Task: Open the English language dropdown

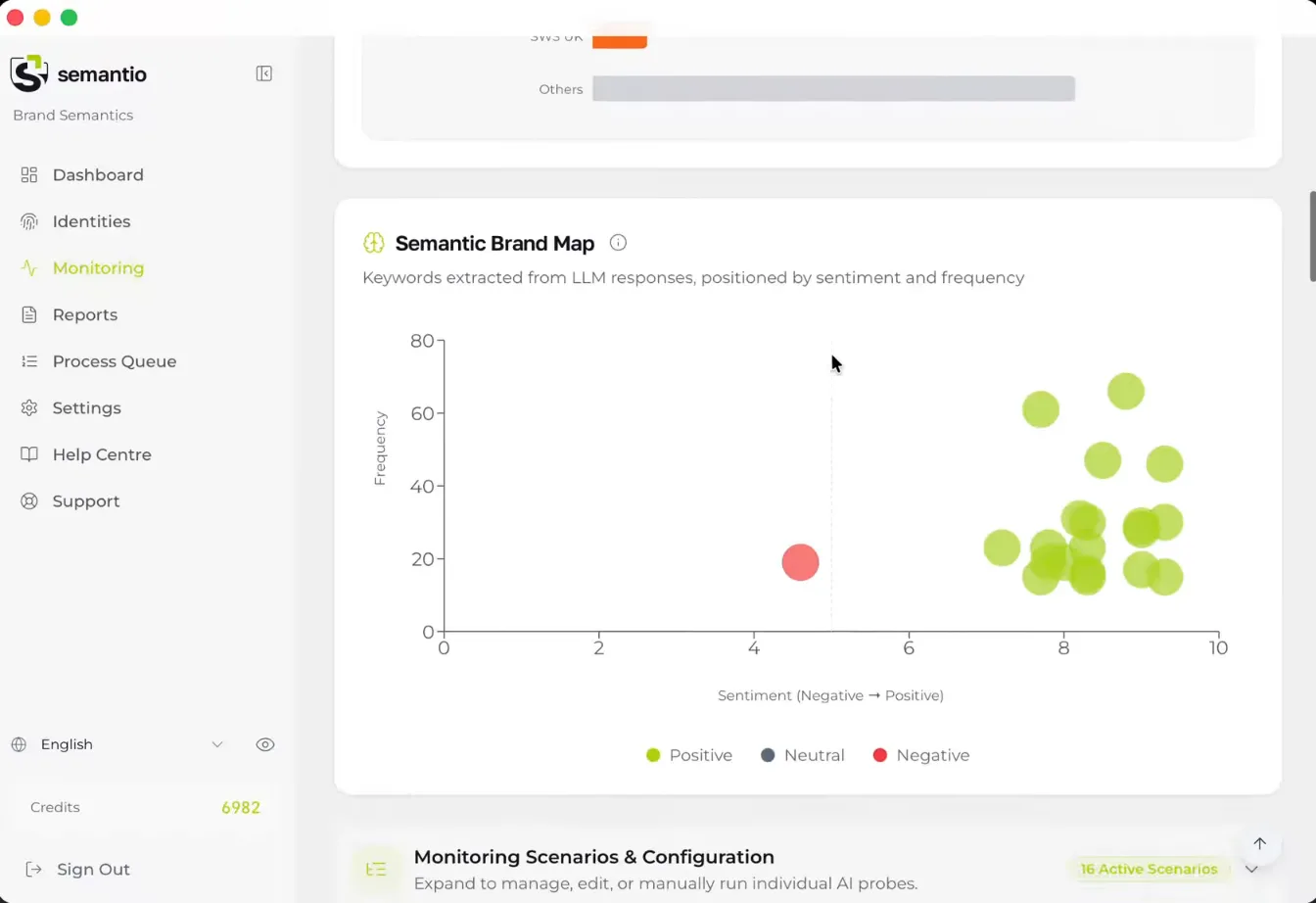Action: pyautogui.click(x=117, y=744)
